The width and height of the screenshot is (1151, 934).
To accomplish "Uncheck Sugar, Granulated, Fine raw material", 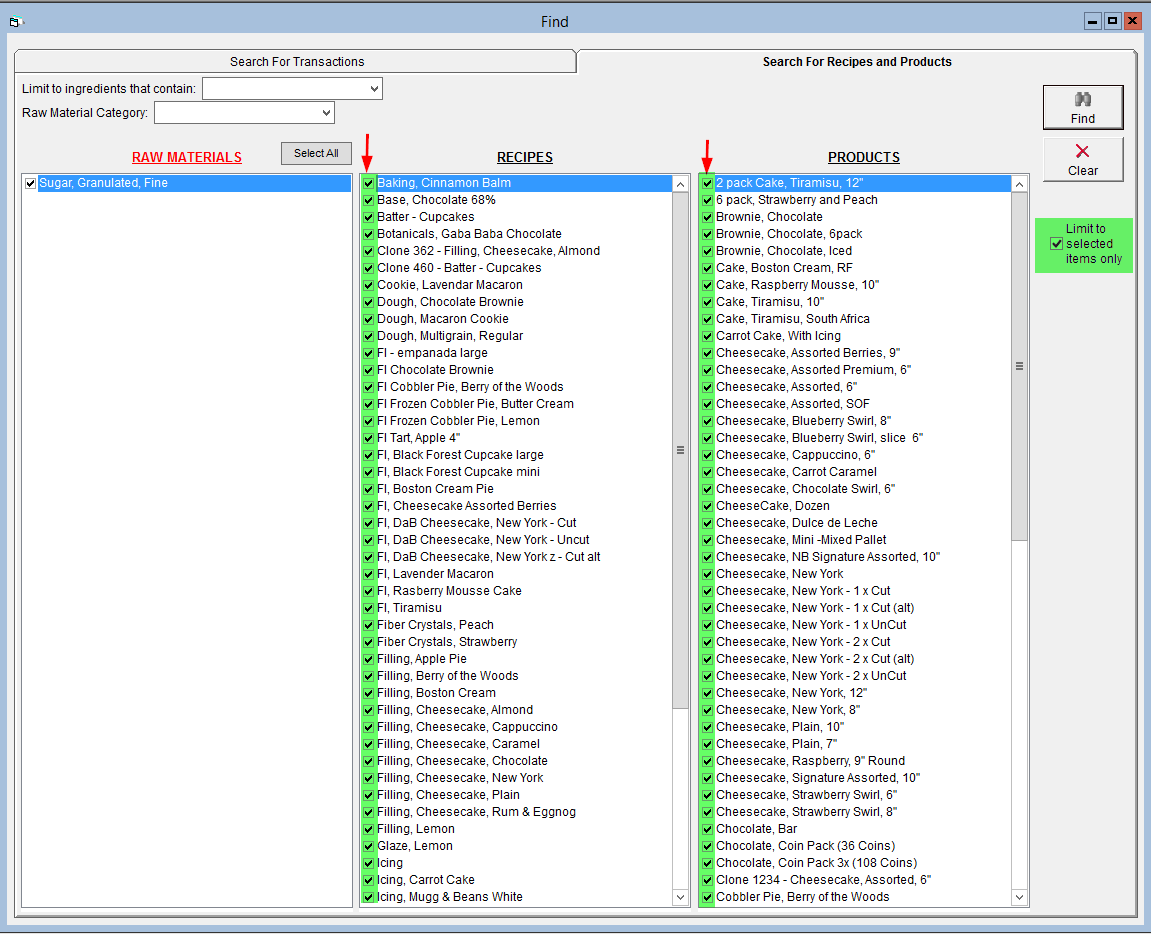I will 30,184.
